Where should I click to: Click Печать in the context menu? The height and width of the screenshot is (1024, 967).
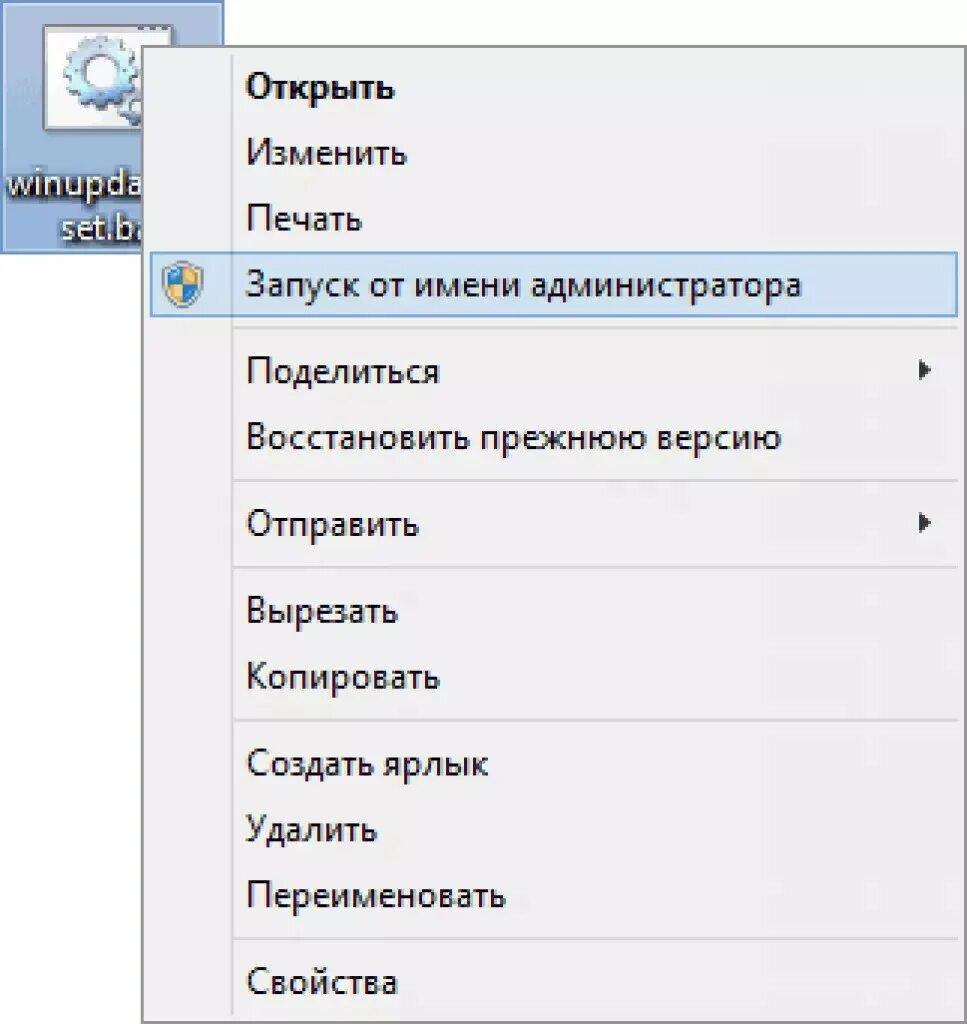tap(553, 218)
